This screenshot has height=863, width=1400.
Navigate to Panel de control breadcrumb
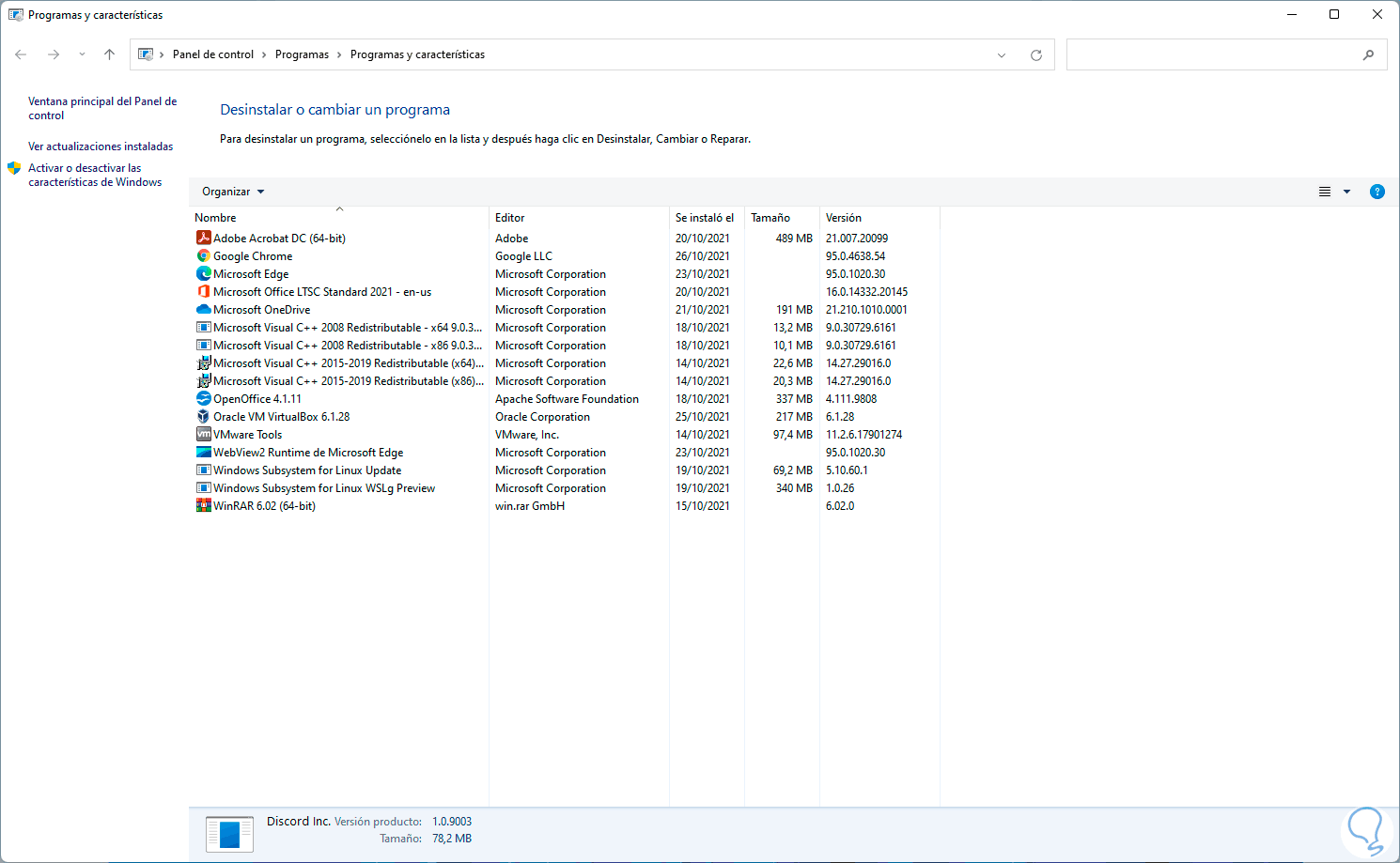point(213,54)
